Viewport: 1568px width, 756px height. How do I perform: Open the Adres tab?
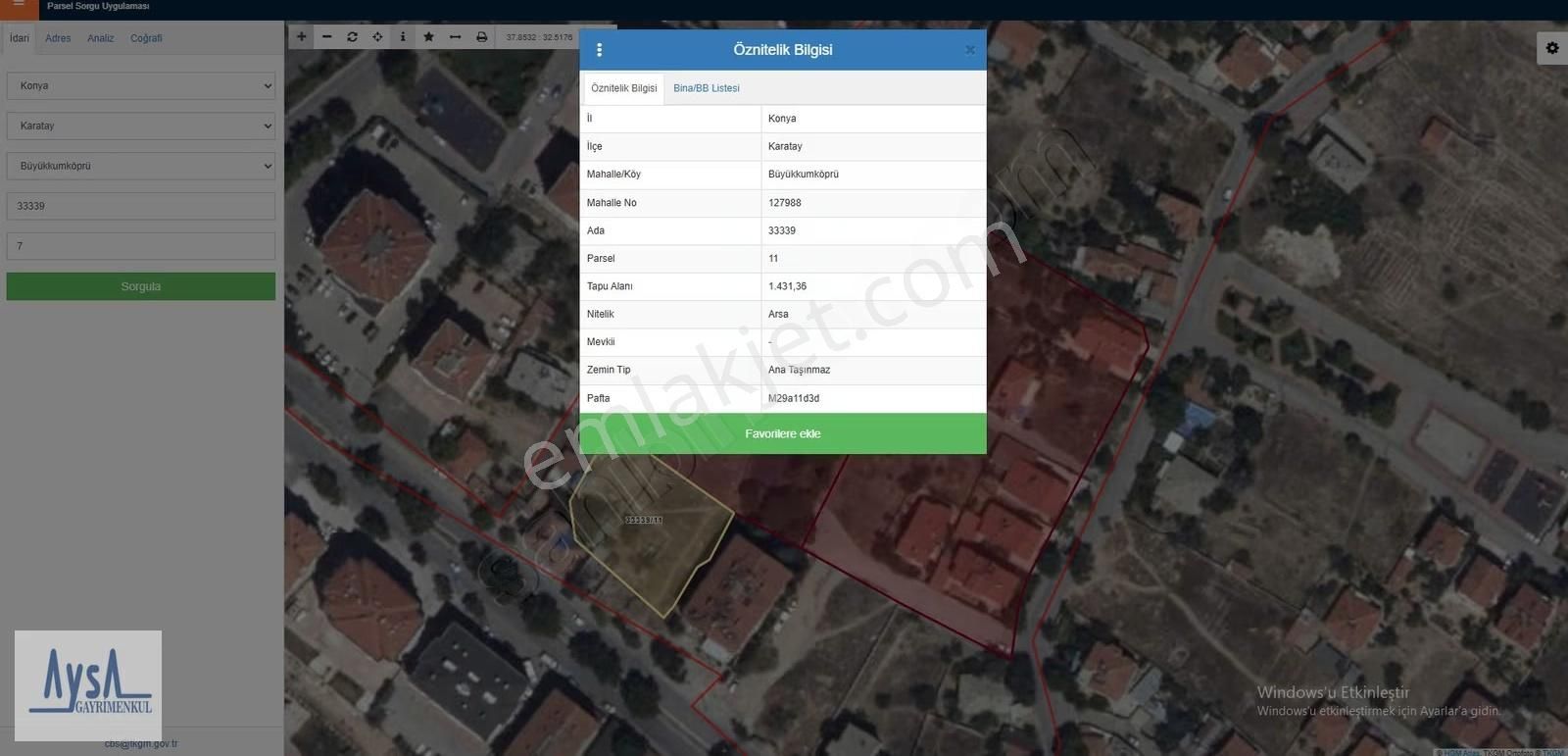coord(58,38)
